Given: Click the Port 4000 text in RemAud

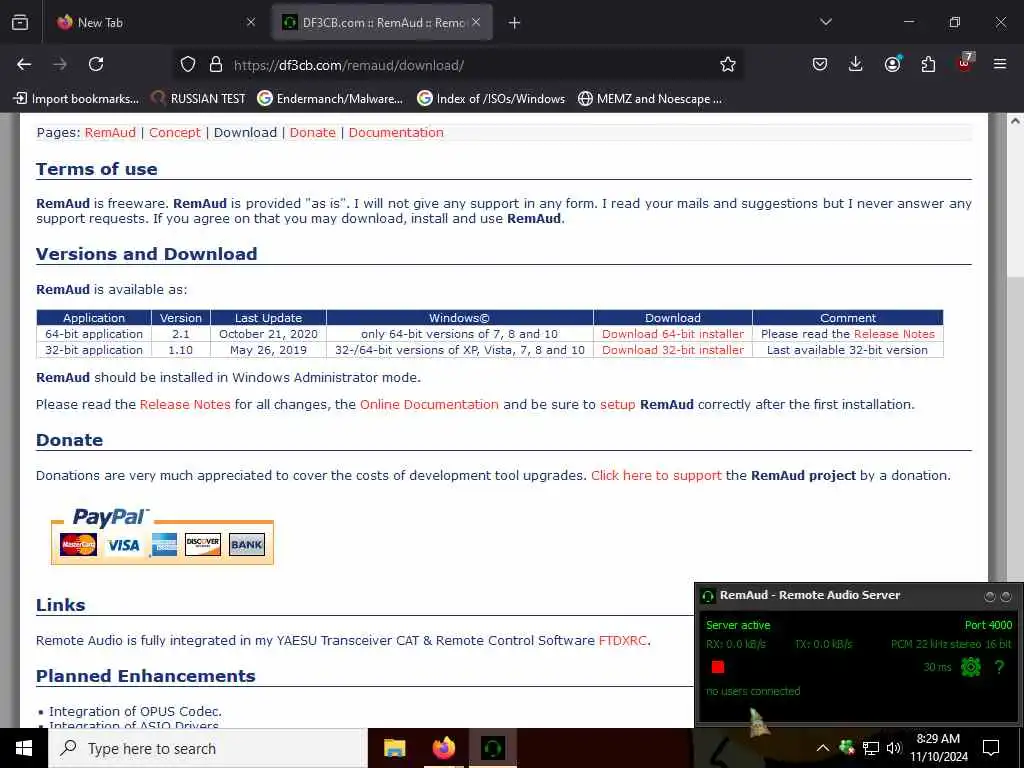Looking at the screenshot, I should 988,625.
